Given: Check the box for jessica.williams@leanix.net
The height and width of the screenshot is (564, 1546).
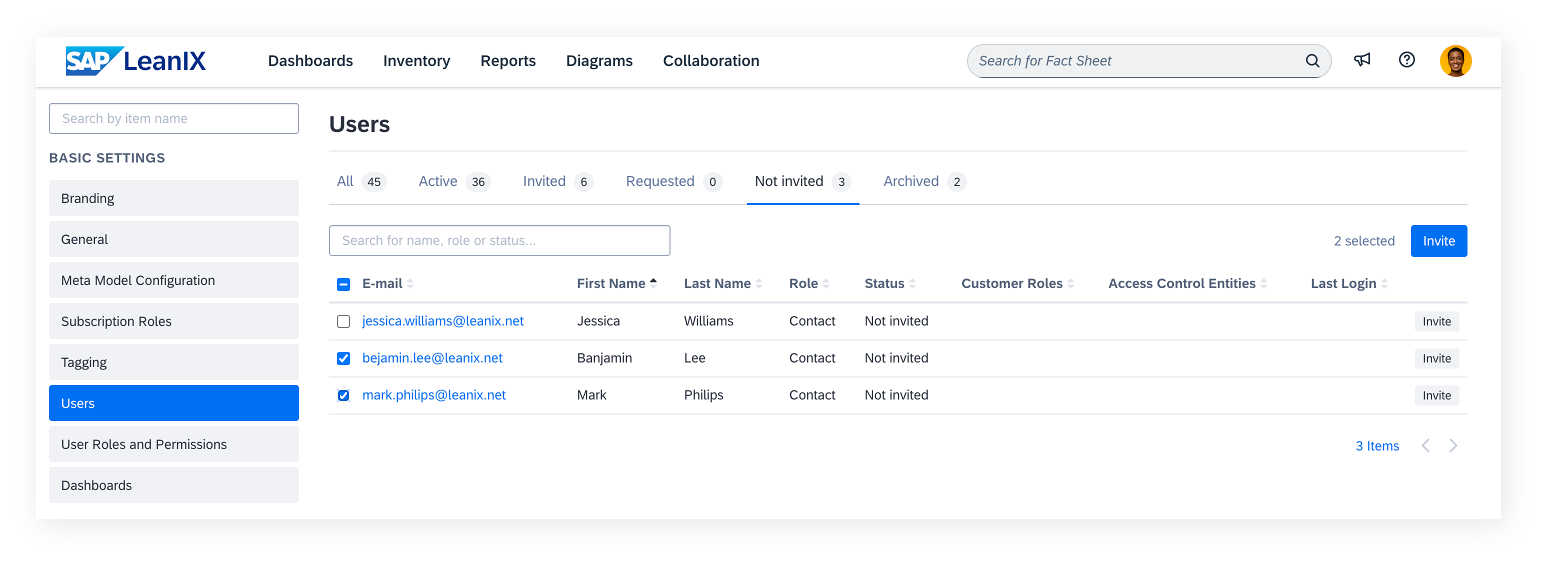Looking at the screenshot, I should click(x=343, y=322).
